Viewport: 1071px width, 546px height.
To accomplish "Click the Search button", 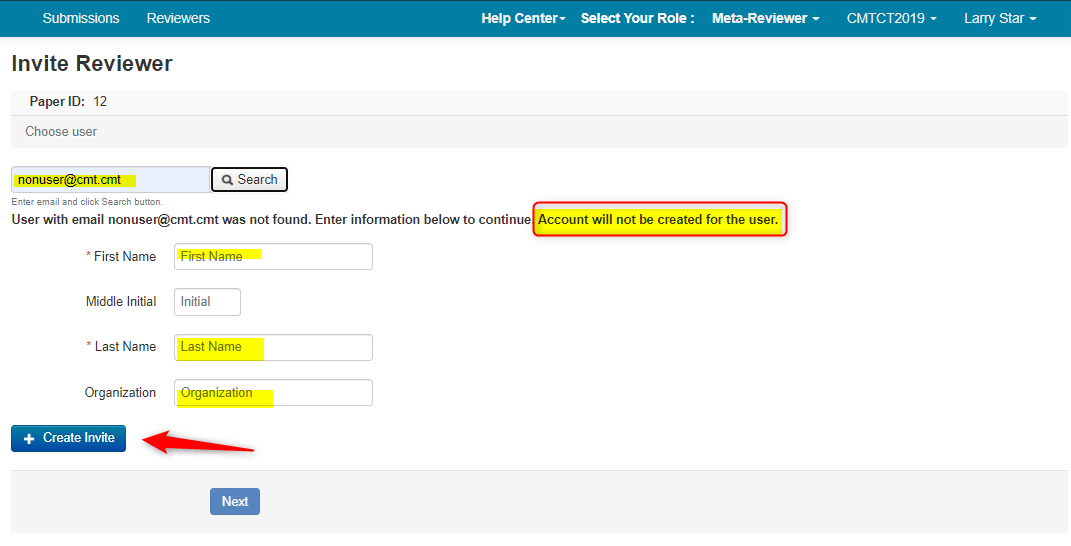I will tap(249, 180).
